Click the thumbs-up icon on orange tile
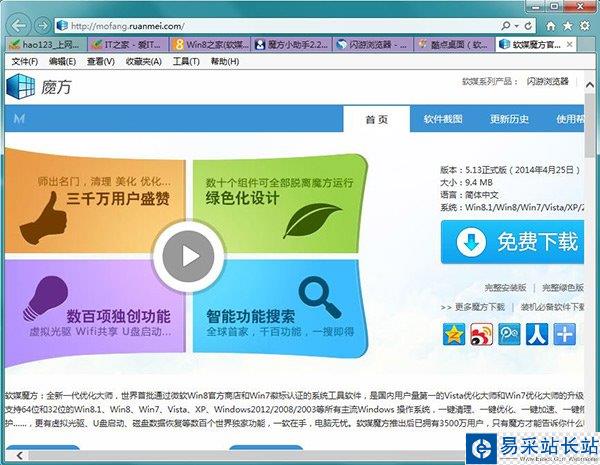Screen dimensions: 600x465 tap(43, 218)
